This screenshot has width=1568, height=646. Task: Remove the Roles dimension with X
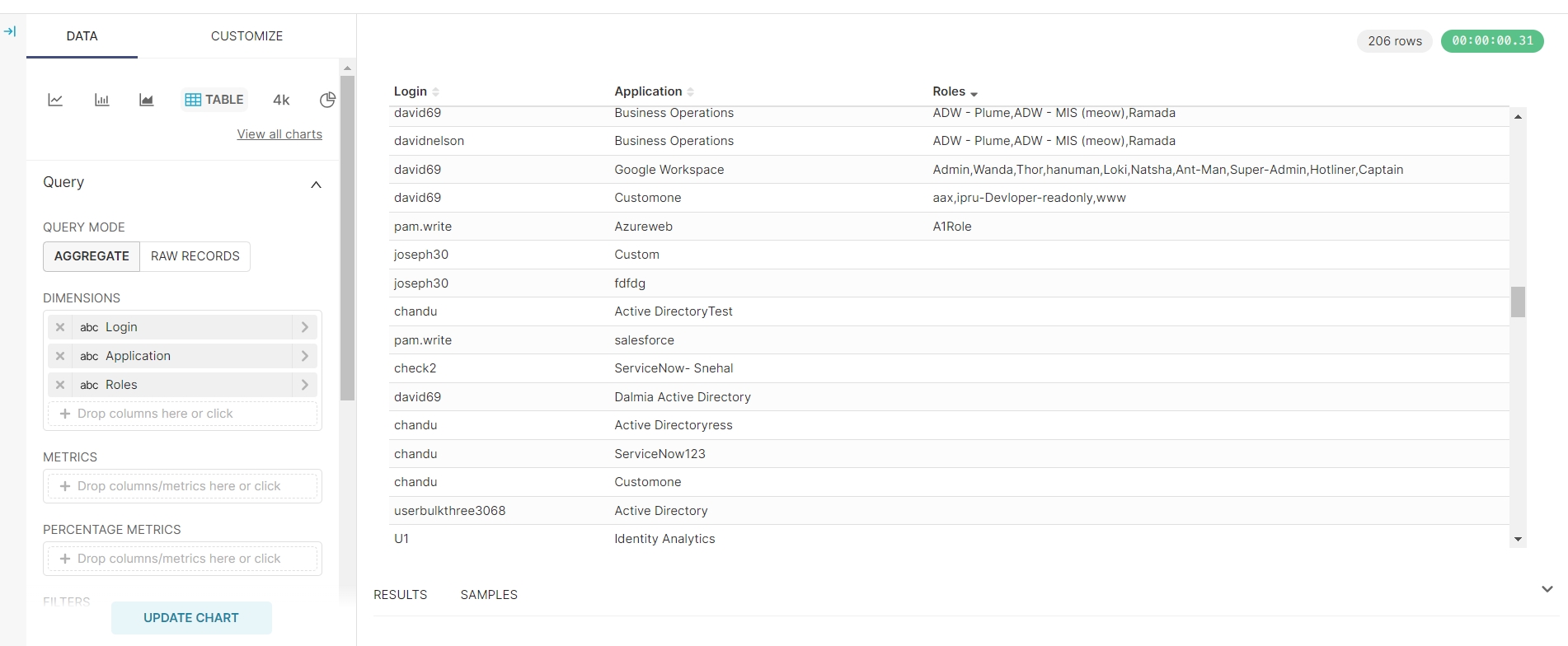(60, 385)
